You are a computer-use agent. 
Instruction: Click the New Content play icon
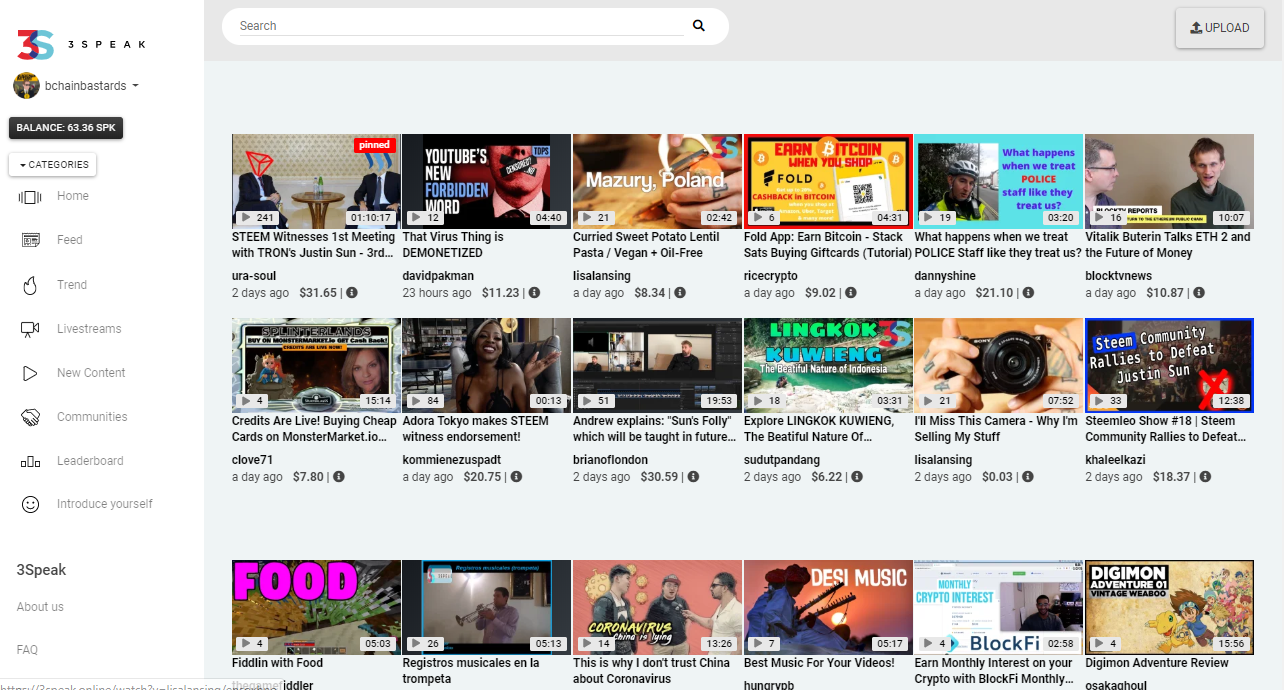point(30,373)
